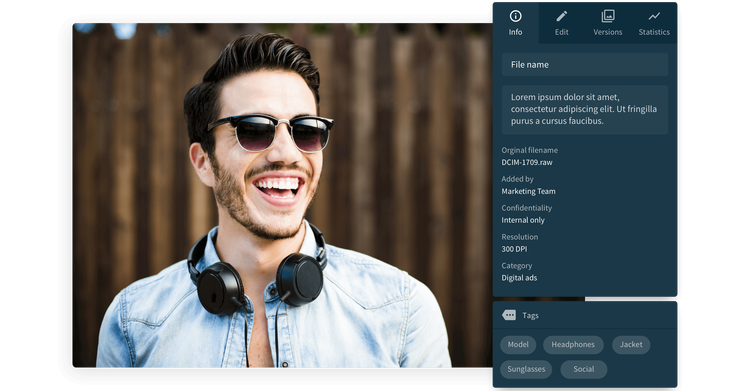
Task: Select the Jacket tag
Action: [x=631, y=345]
